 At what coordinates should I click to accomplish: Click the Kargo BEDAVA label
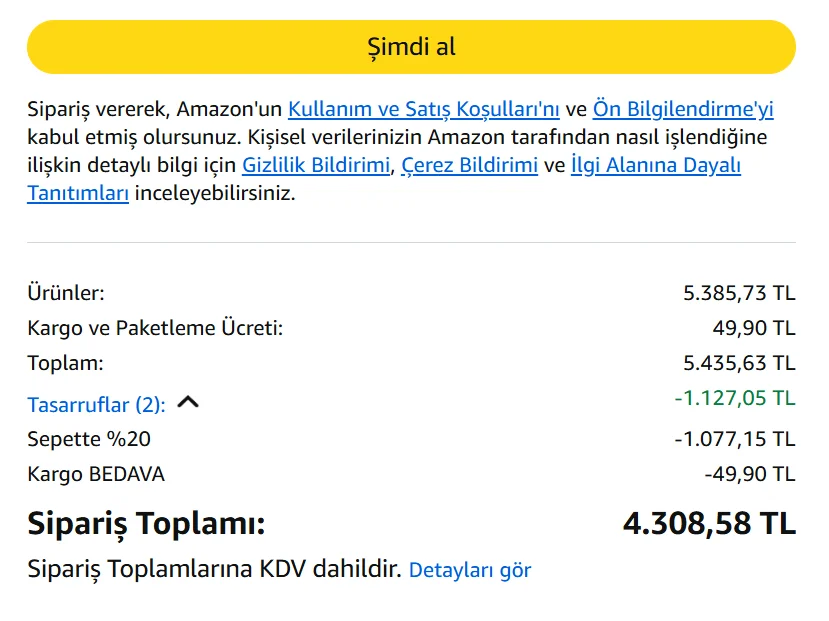[96, 474]
